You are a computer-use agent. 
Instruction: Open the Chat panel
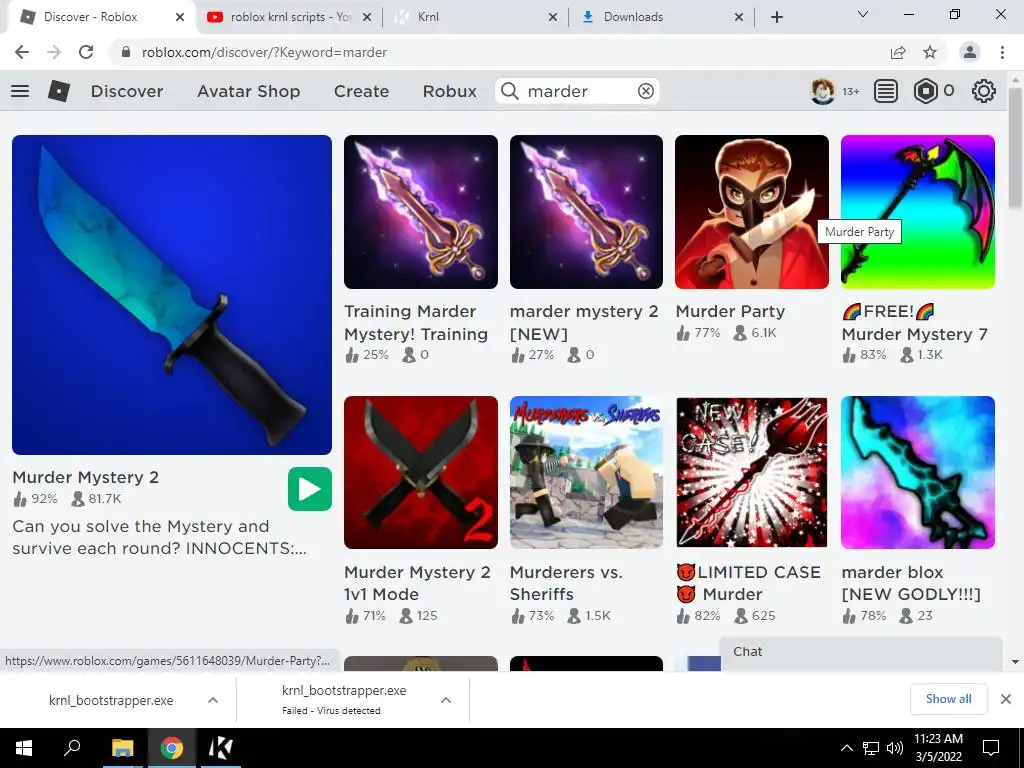point(861,652)
